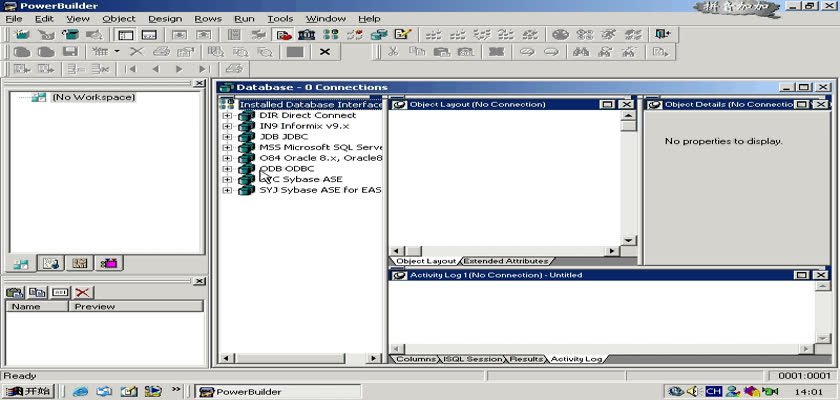Click the Delete Row icon
Viewport: 840px width, 400px height.
coord(100,69)
